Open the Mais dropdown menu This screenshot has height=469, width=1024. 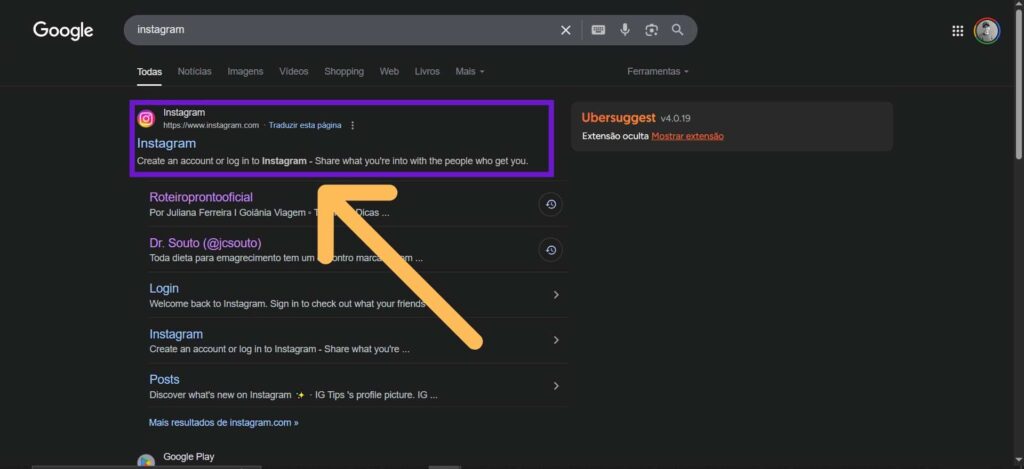click(470, 71)
